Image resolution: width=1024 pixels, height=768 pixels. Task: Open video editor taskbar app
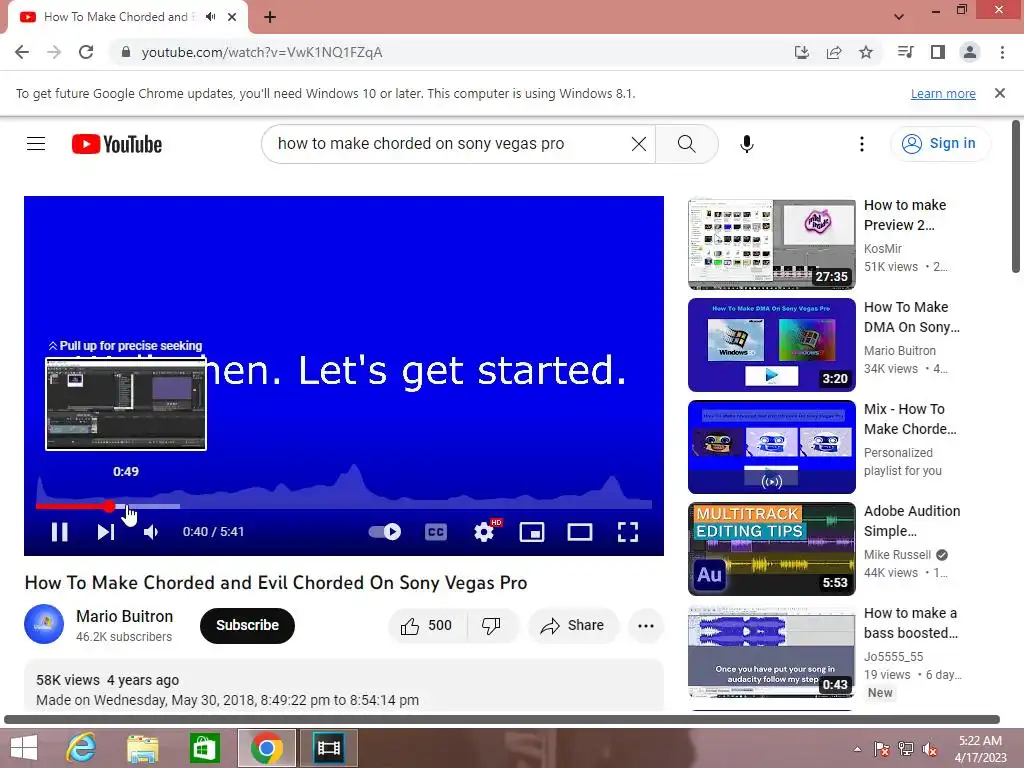(x=328, y=748)
